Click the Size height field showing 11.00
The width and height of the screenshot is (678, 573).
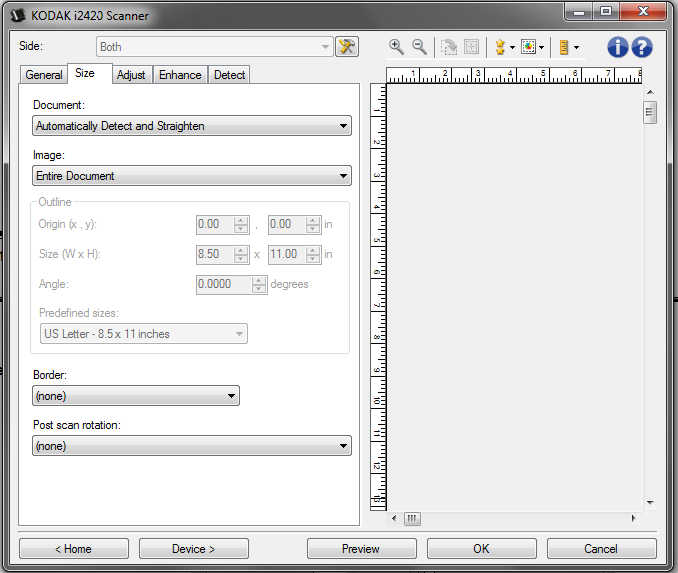[287, 254]
